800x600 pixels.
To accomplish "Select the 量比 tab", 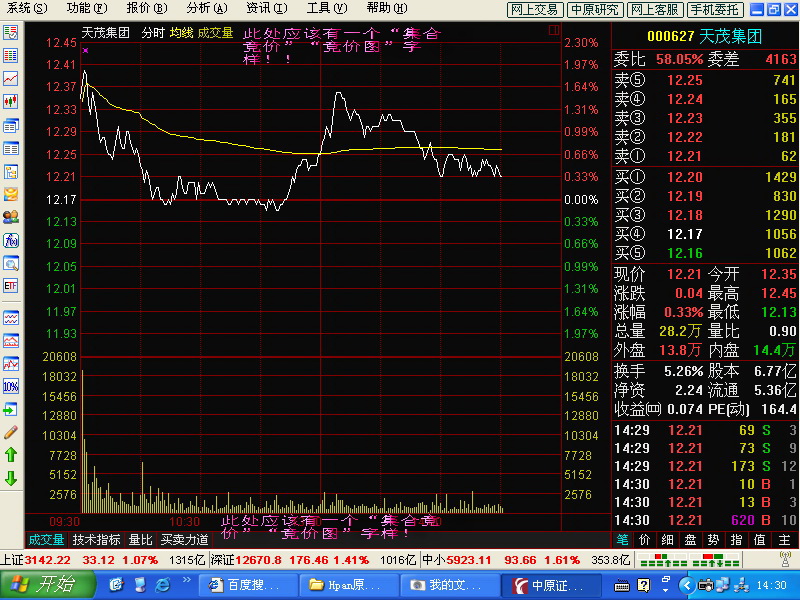I will 141,540.
